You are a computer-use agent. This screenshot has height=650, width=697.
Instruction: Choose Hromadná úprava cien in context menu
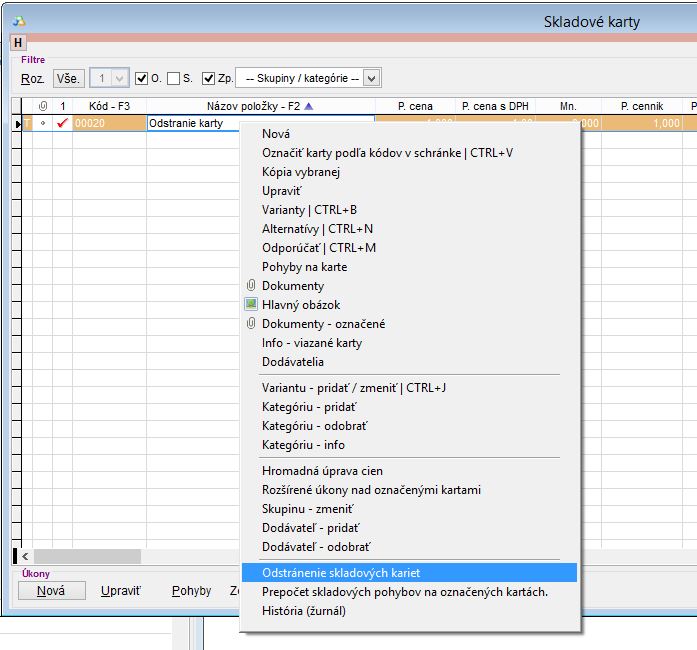[322, 471]
